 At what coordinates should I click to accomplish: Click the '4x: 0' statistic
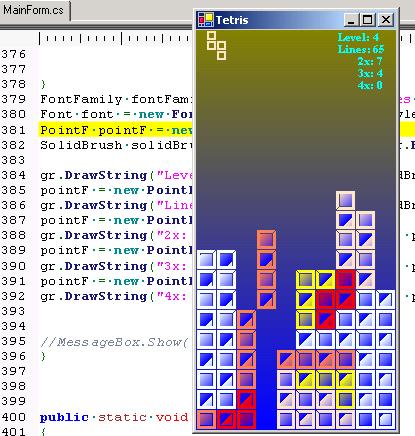[x=370, y=86]
